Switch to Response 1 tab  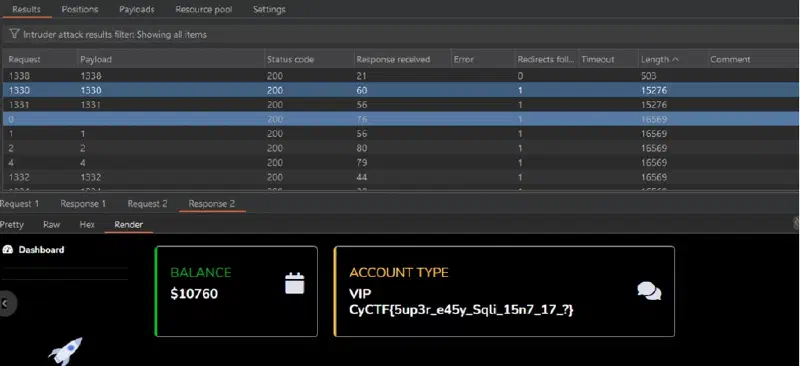pos(83,204)
